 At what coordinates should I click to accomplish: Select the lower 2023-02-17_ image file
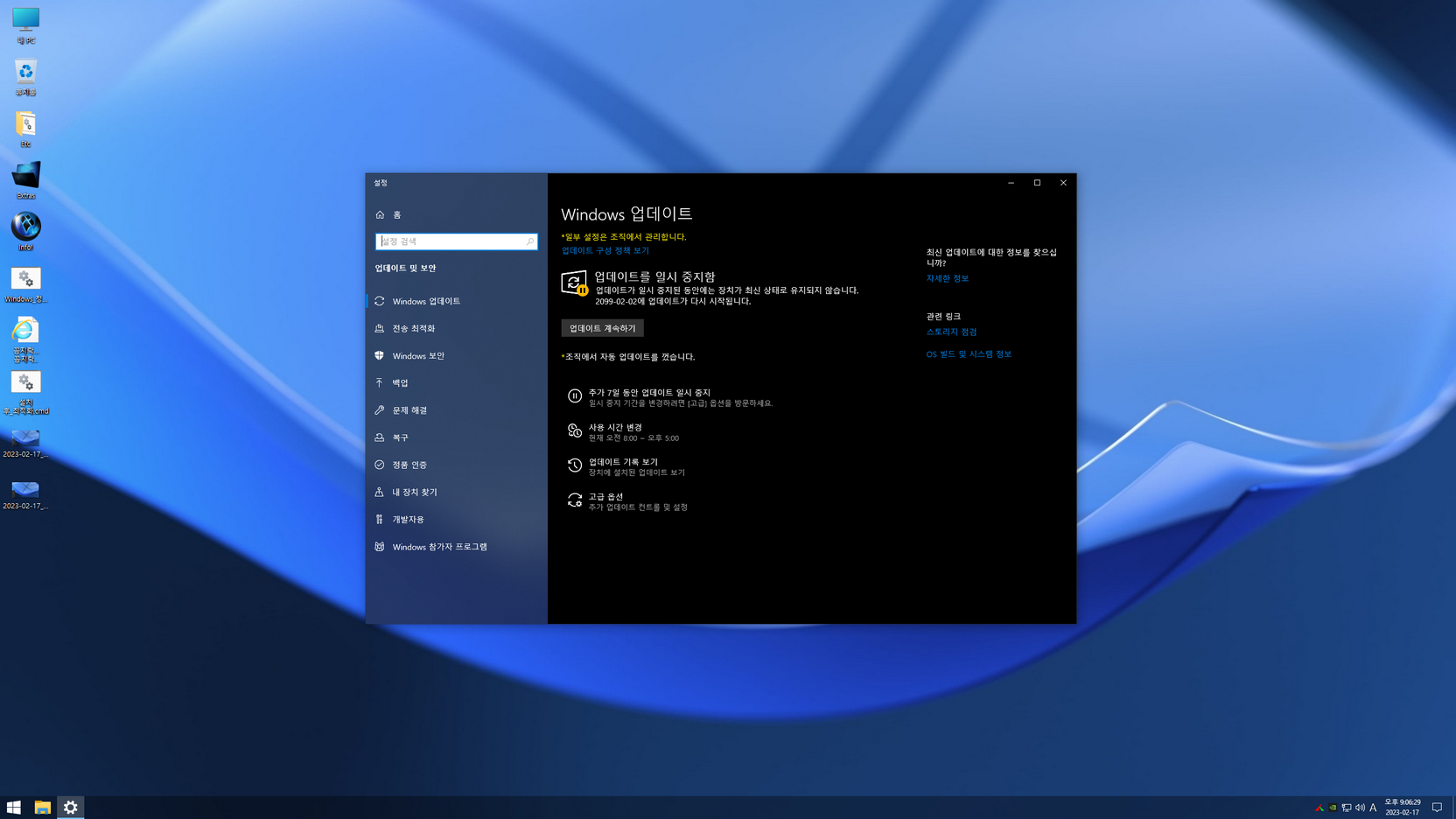point(25,494)
